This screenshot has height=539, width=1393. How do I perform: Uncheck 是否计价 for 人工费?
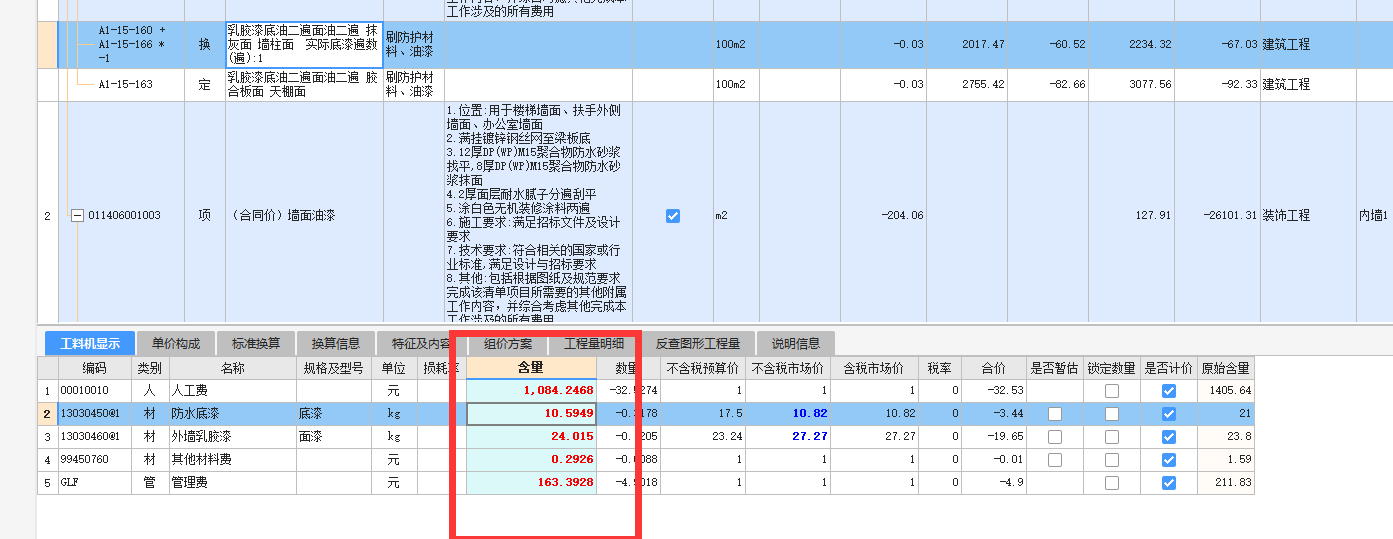click(x=1169, y=390)
